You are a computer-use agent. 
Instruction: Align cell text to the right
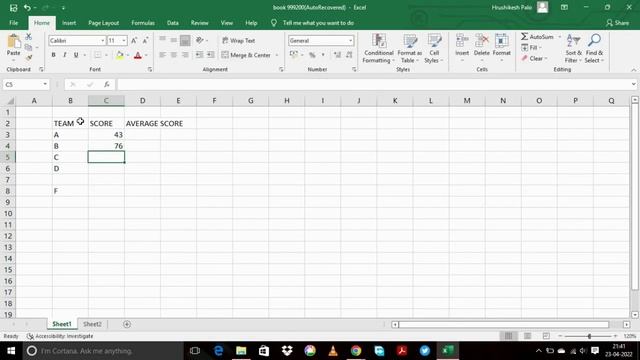click(x=185, y=55)
